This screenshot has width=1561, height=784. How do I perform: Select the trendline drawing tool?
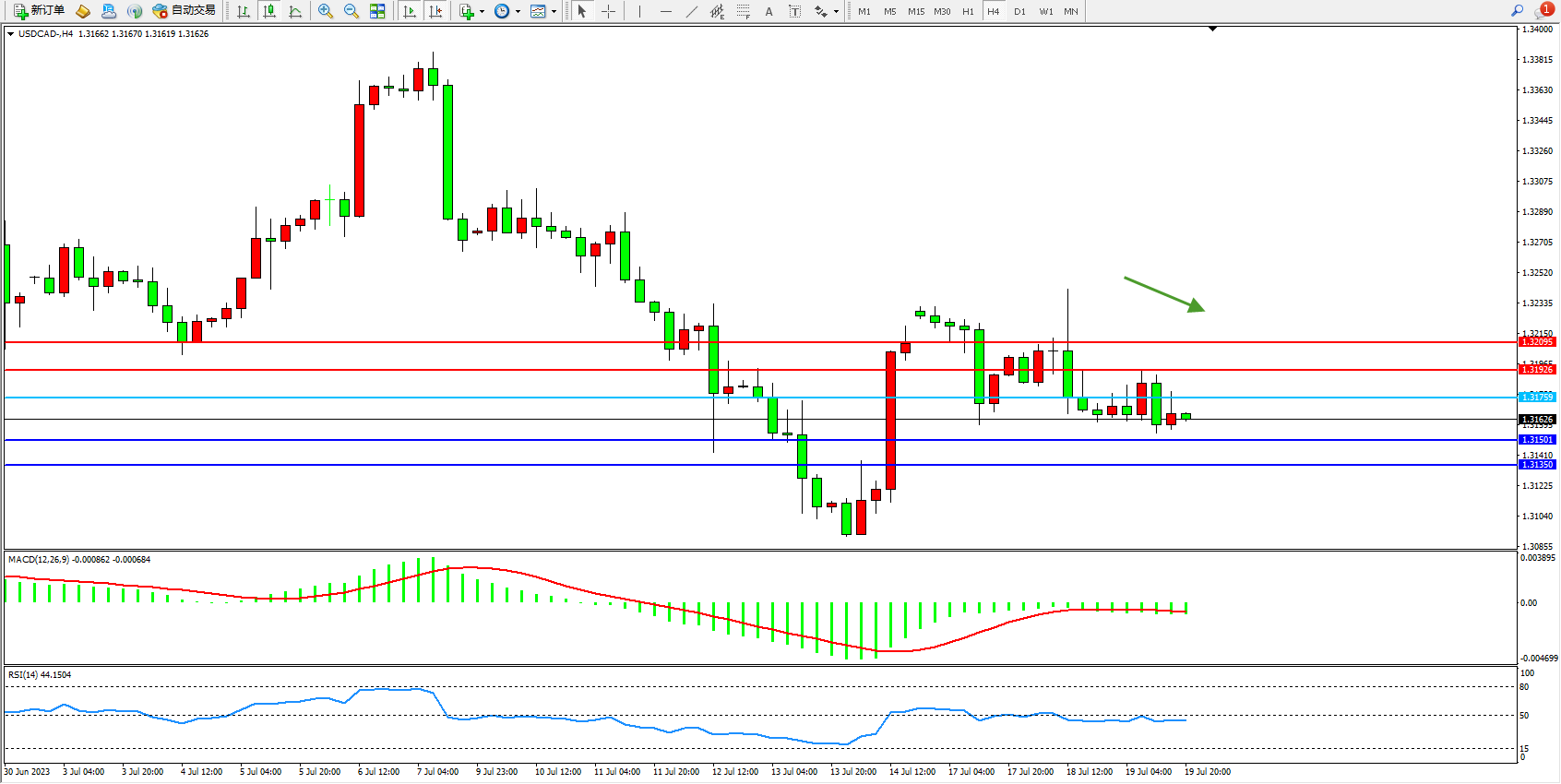(x=692, y=11)
